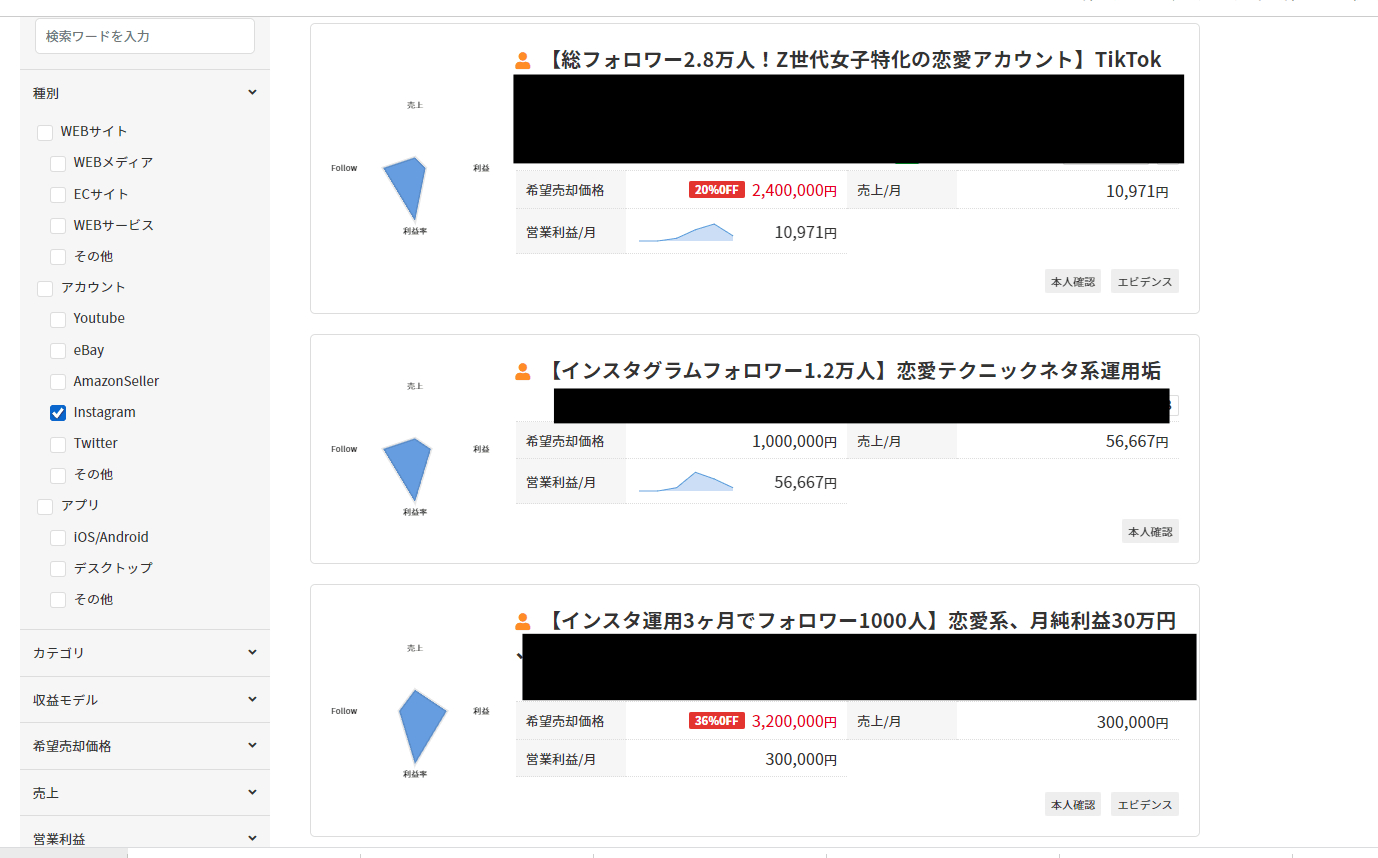Click the 本人確認 tag on the インスタ運用3ヶ月 listing
1378x858 pixels.
click(1073, 804)
